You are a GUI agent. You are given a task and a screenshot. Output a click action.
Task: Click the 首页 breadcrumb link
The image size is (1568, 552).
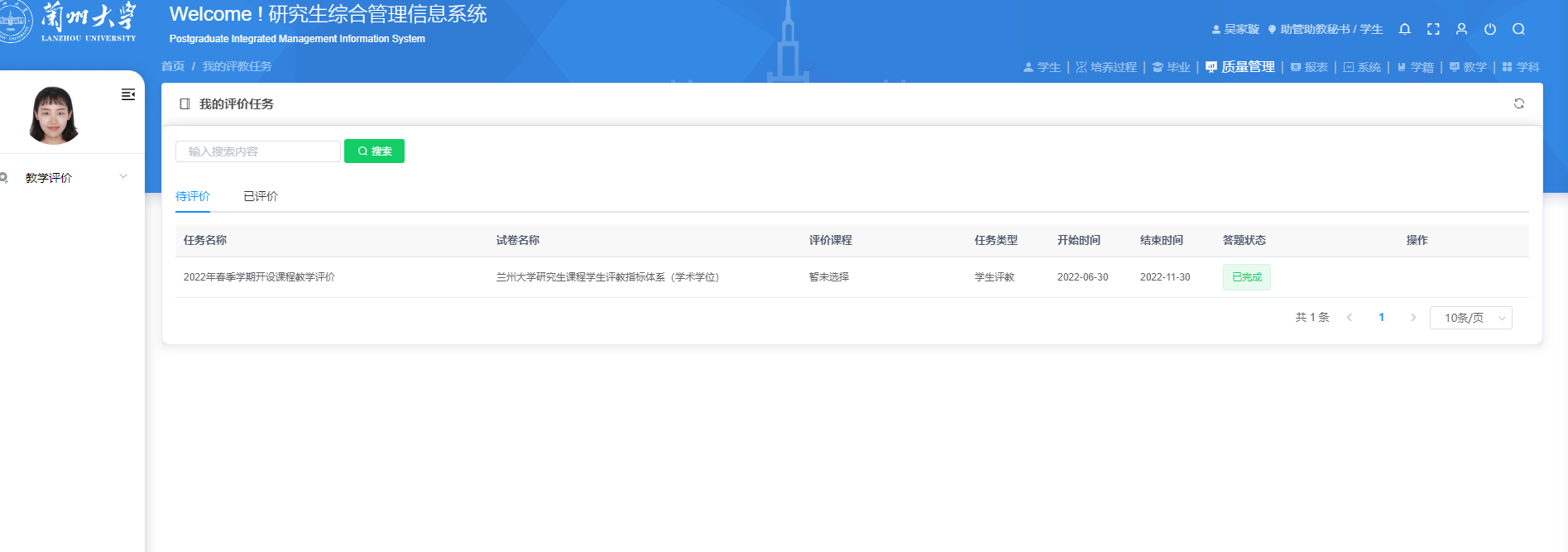[x=173, y=66]
